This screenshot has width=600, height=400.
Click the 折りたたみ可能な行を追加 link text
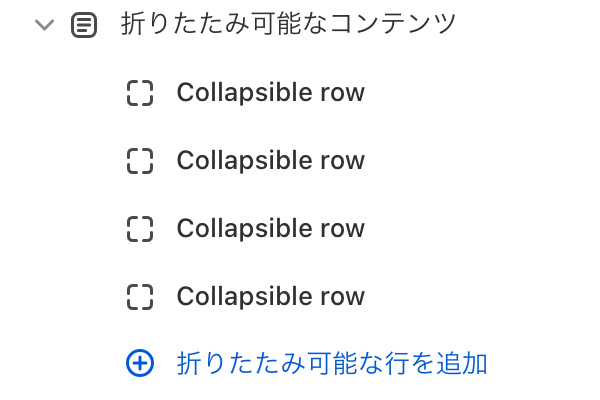coord(332,363)
